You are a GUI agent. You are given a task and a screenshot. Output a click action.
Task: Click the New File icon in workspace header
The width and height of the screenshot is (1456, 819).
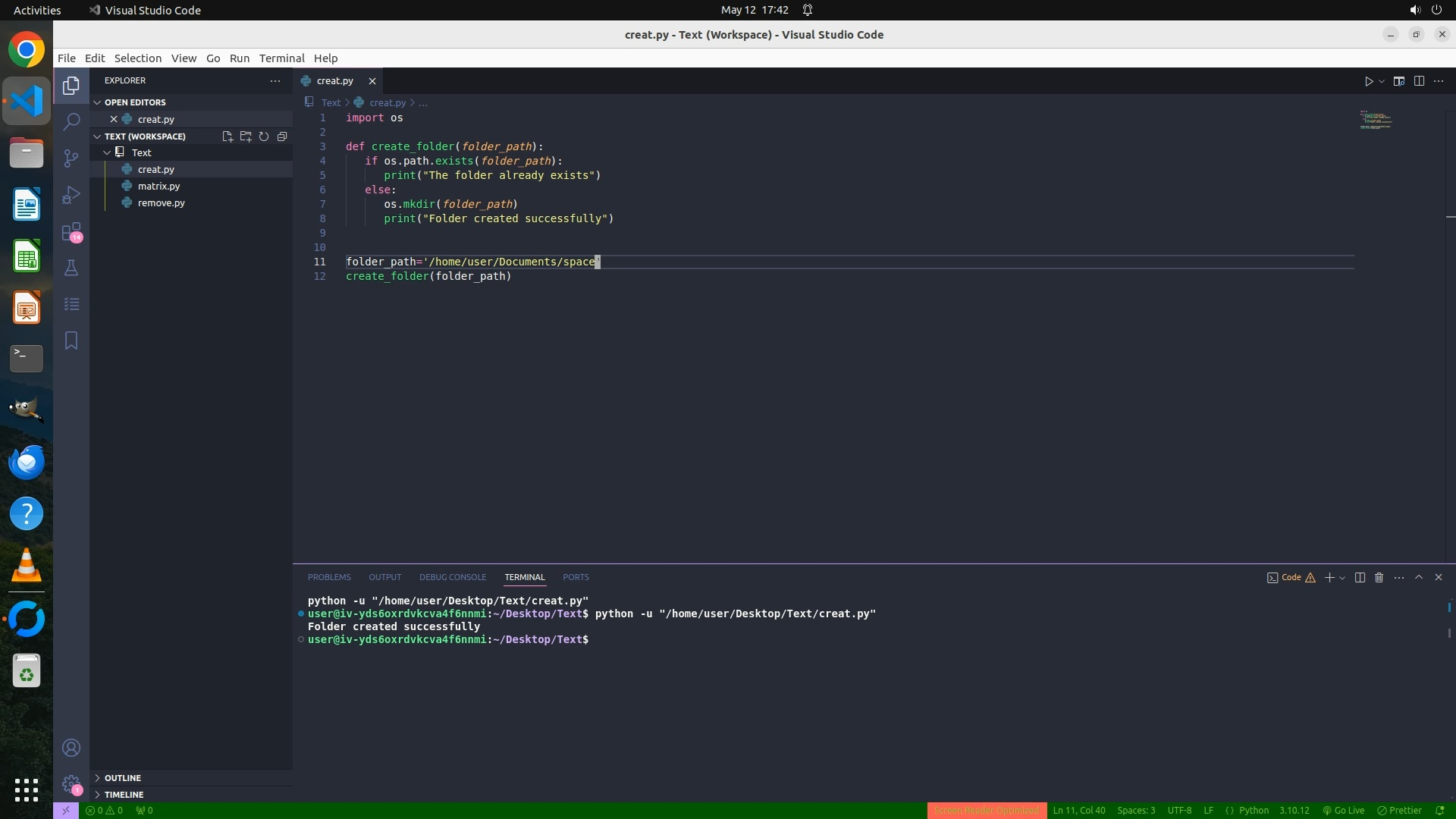point(227,136)
